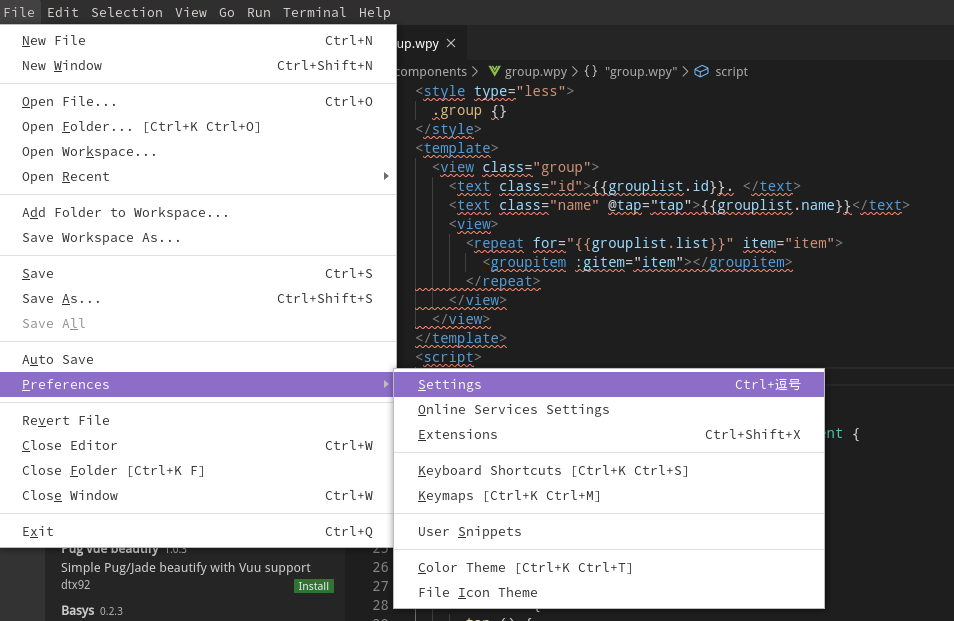
Task: Open Online Services Settings
Action: click(514, 409)
